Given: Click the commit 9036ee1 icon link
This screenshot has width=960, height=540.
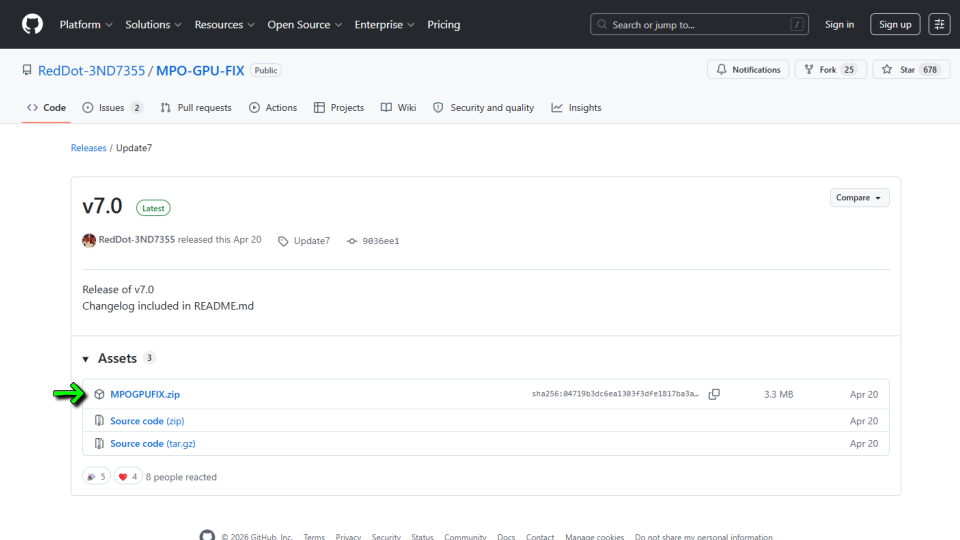Looking at the screenshot, I should [352, 241].
